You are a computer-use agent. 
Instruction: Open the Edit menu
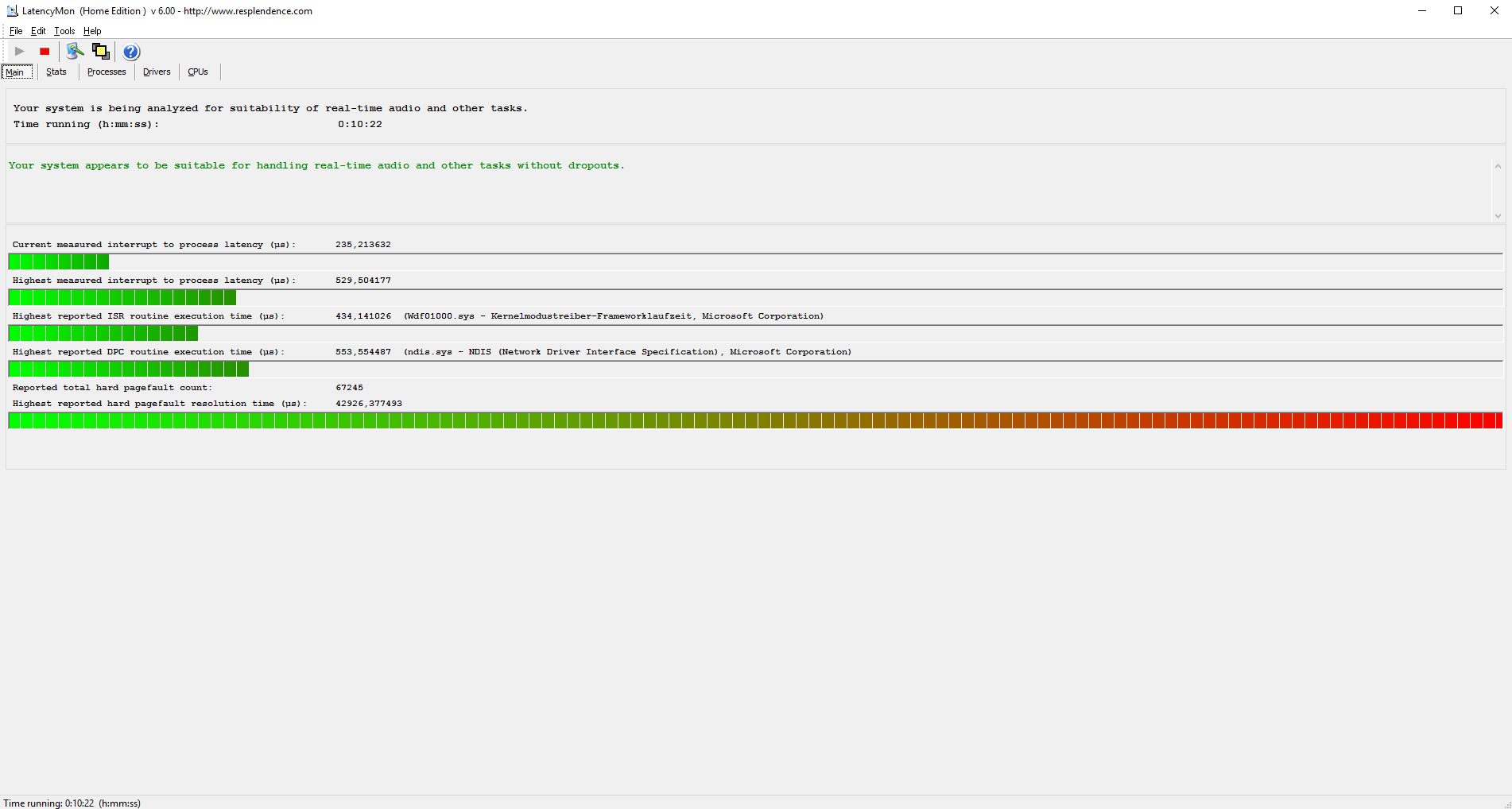(38, 31)
